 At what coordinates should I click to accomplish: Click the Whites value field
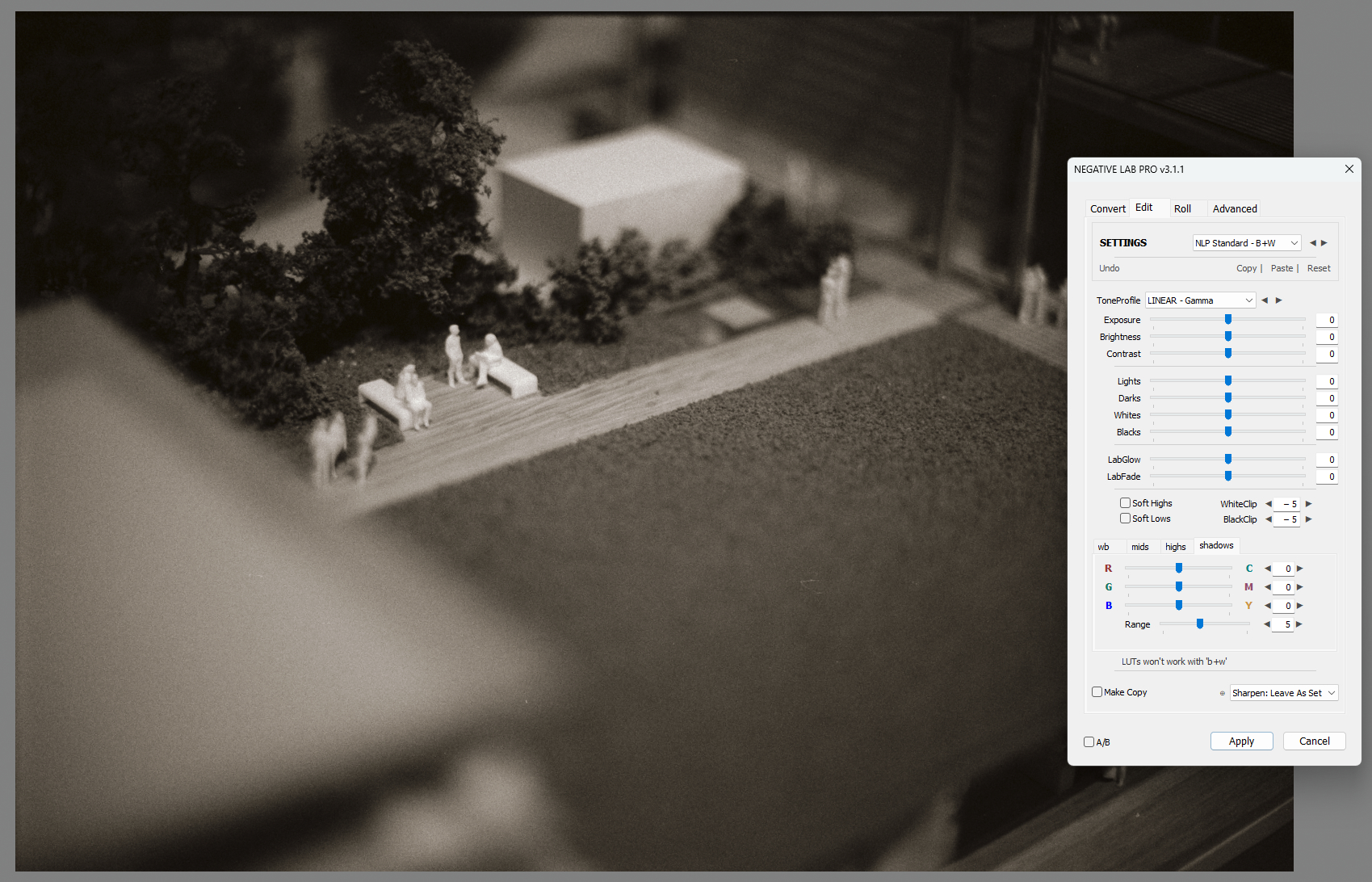click(1327, 415)
